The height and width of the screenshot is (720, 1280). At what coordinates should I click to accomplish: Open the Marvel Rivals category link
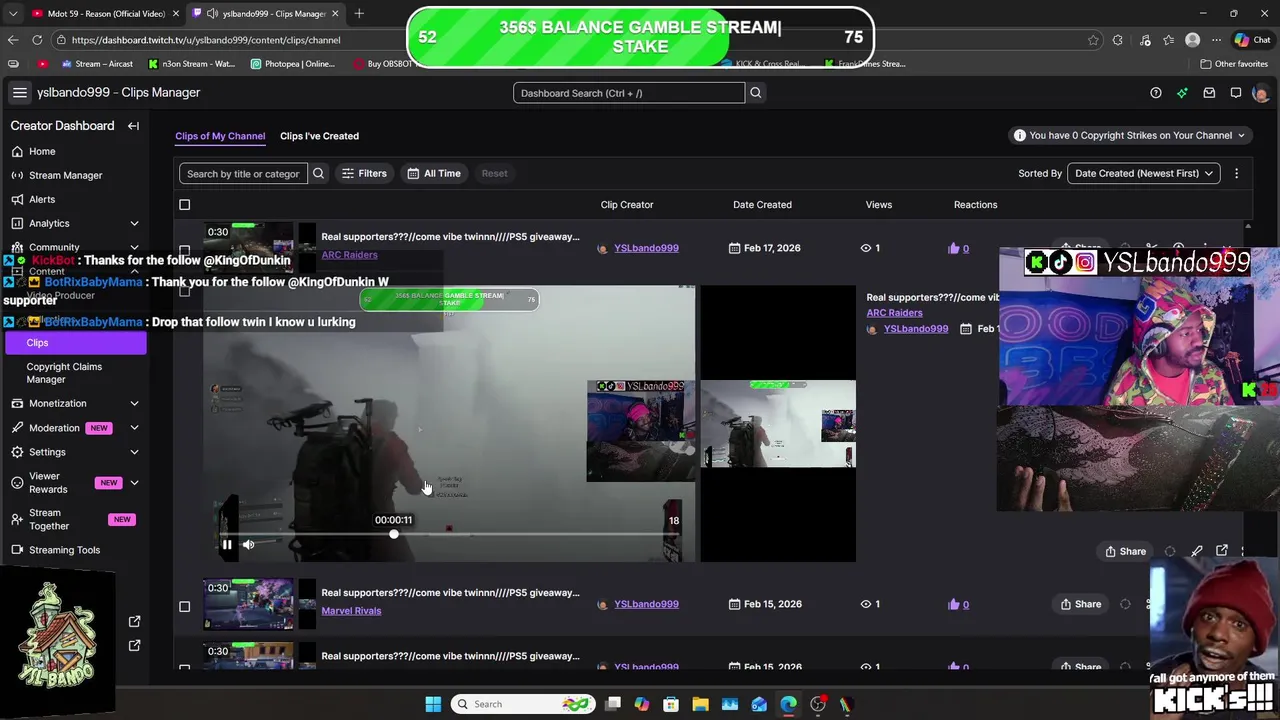[x=351, y=611]
